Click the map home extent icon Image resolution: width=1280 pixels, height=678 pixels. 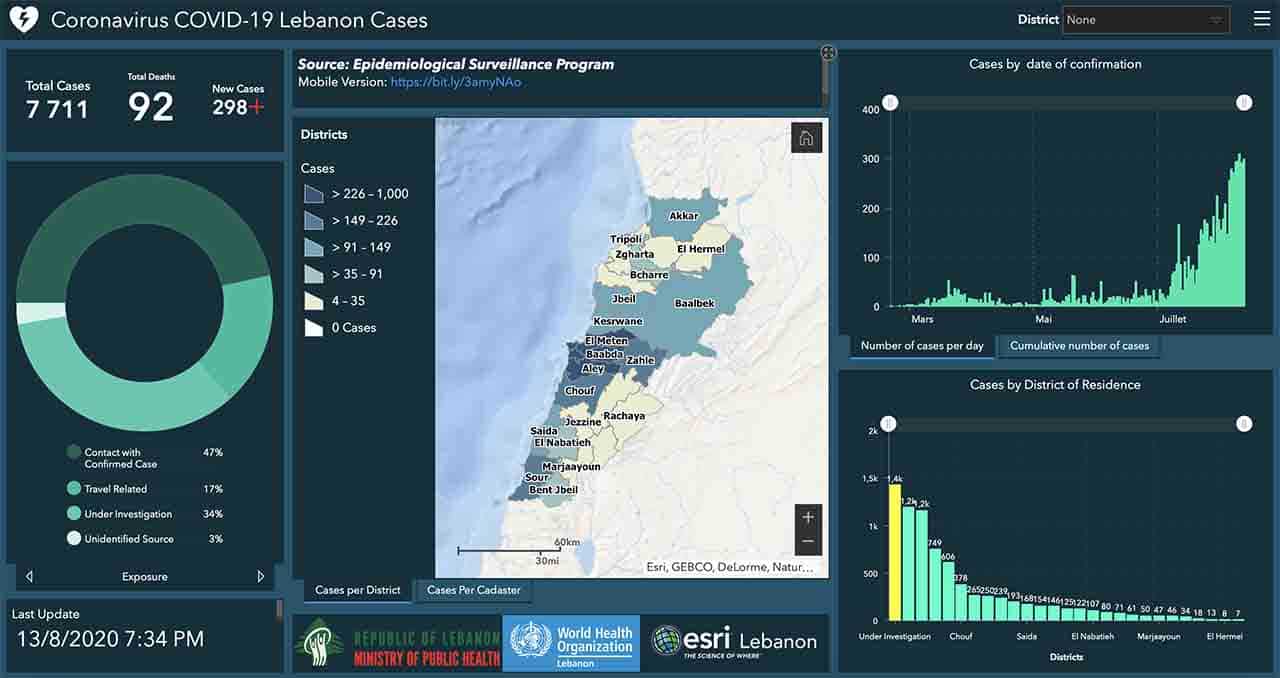pos(806,138)
